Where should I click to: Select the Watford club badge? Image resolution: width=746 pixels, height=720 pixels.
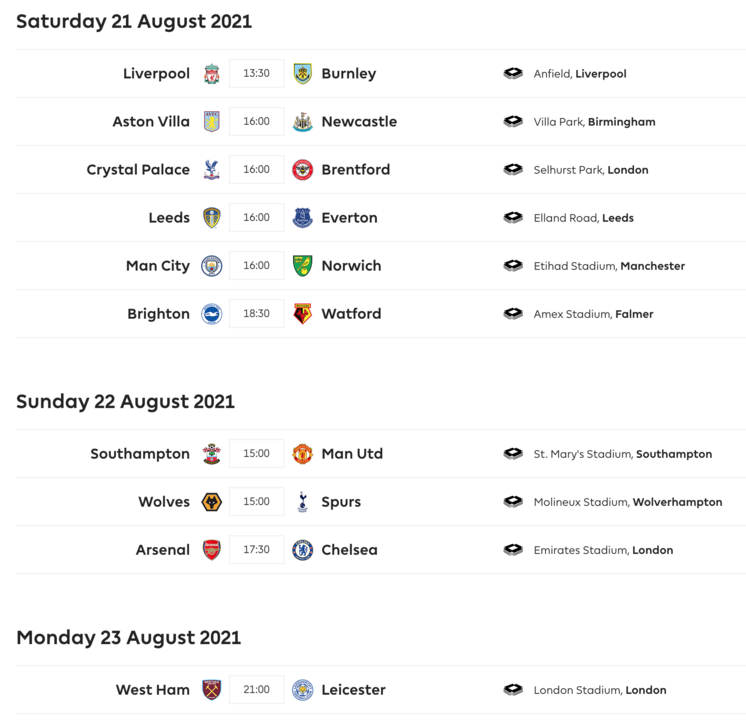click(x=302, y=314)
